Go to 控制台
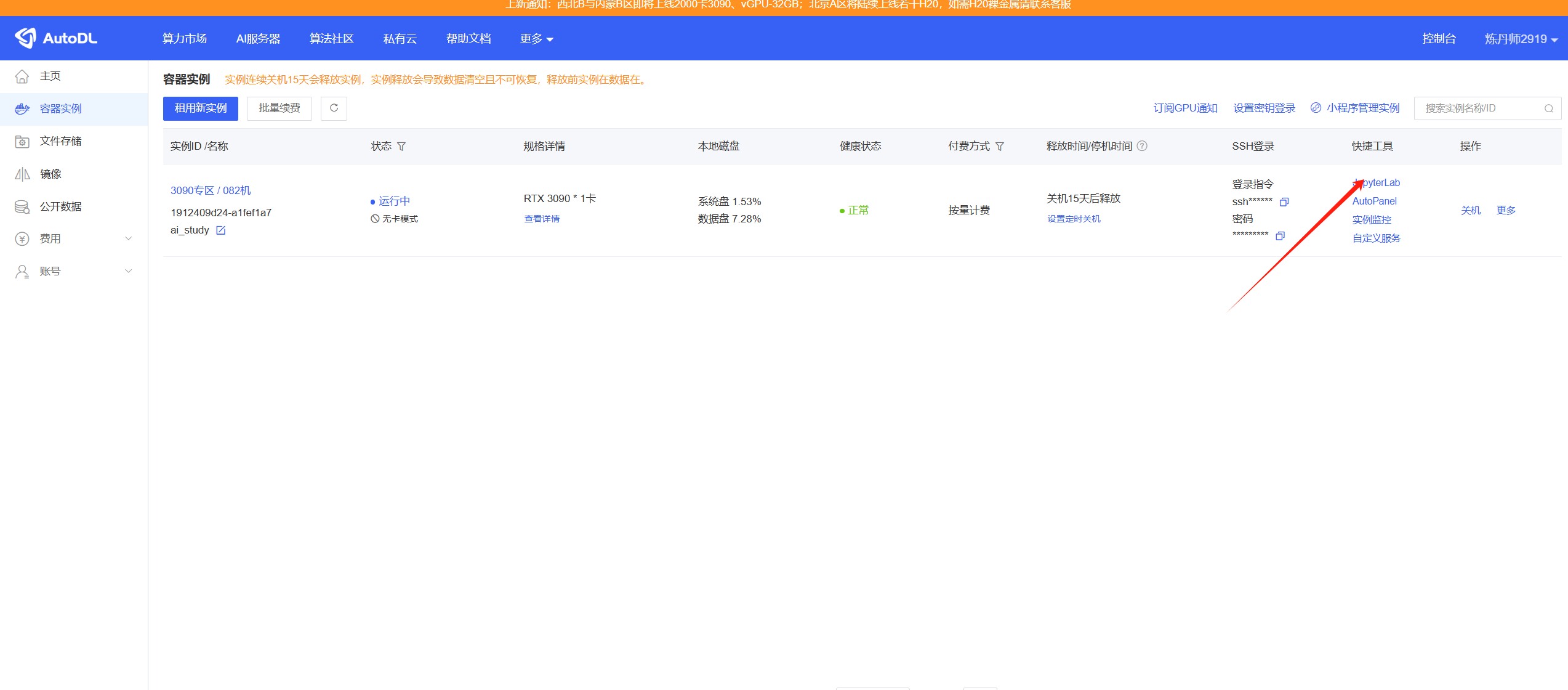The height and width of the screenshot is (690, 1568). 1439,39
